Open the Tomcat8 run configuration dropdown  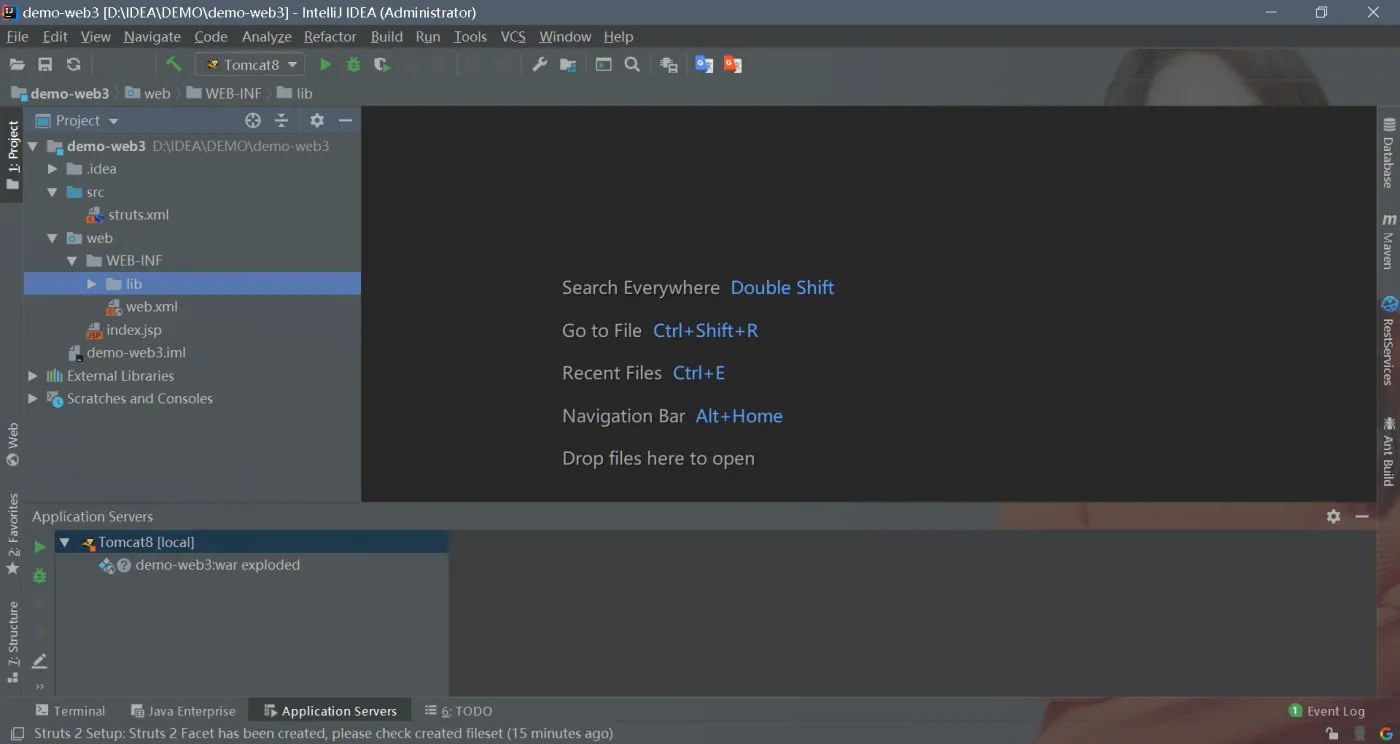(250, 64)
